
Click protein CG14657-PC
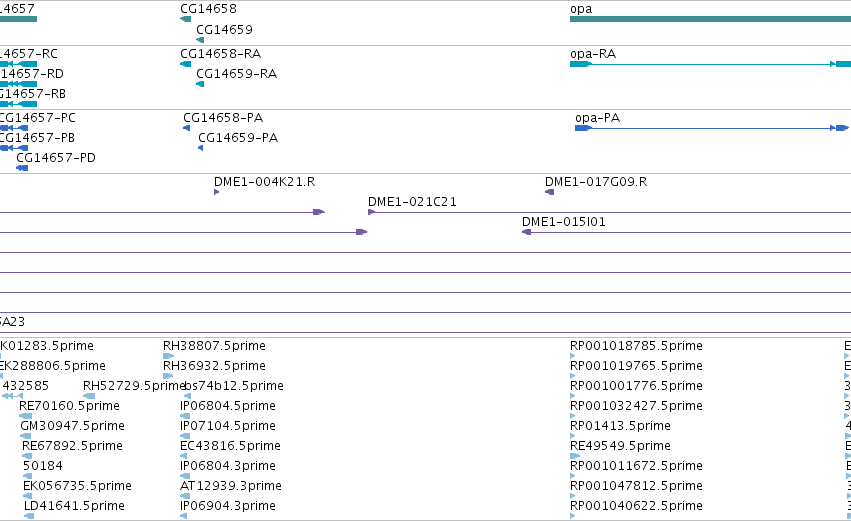(37, 118)
